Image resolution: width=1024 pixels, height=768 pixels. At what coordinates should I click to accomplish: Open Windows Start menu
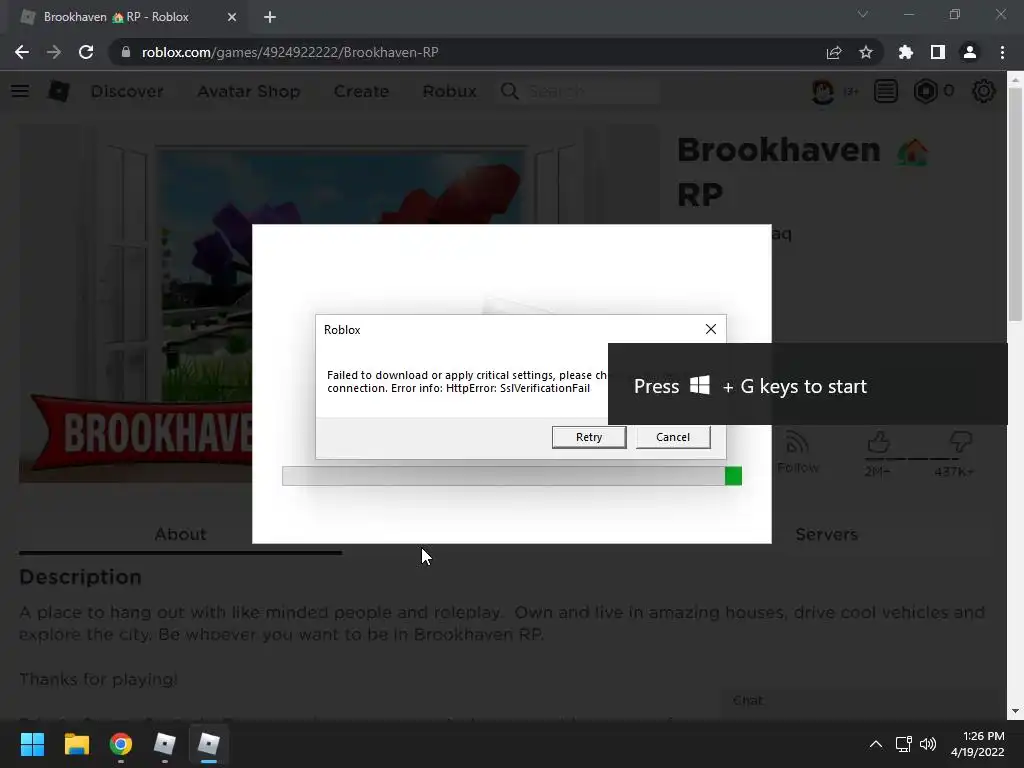click(x=32, y=744)
